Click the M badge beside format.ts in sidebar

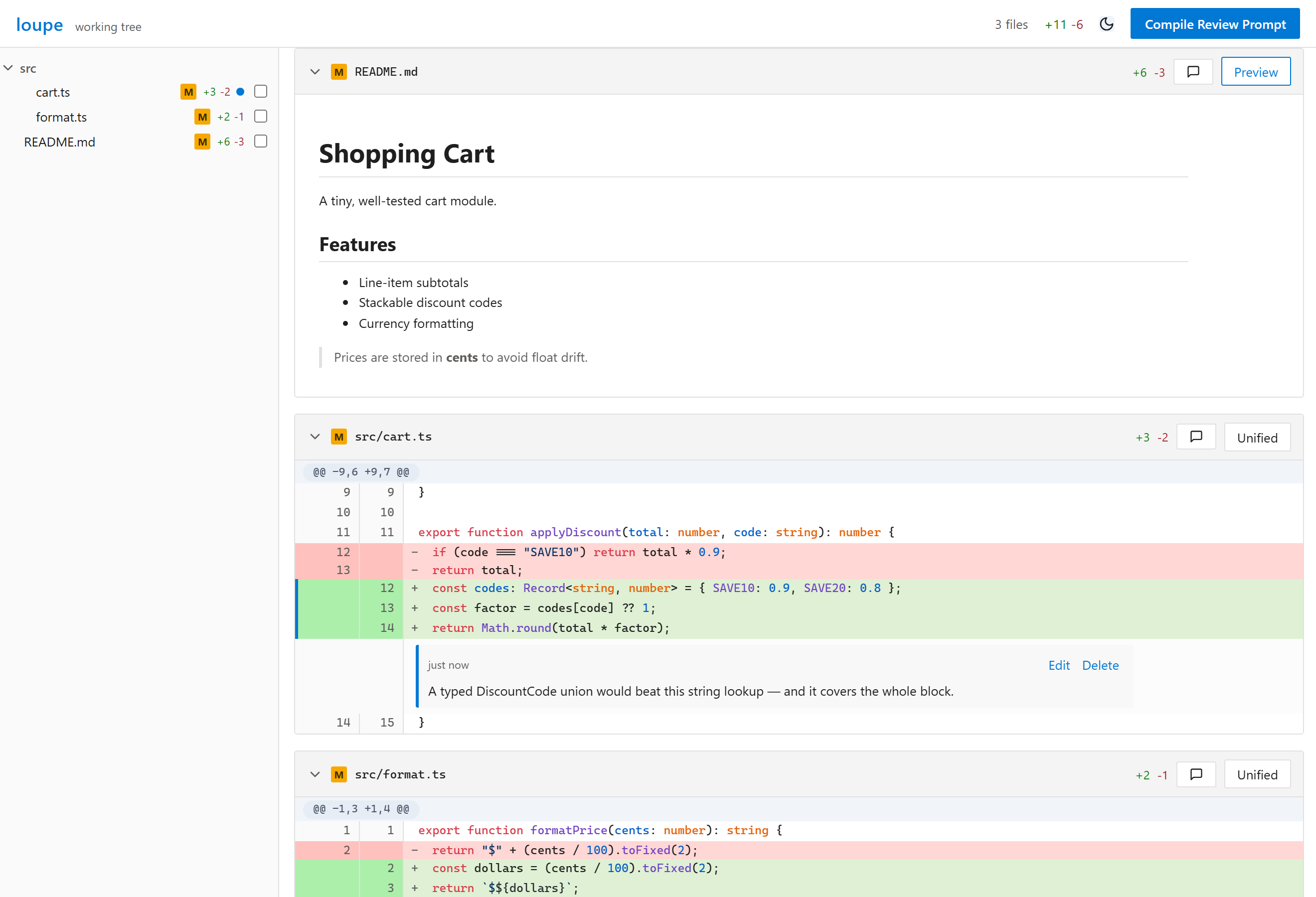coord(202,117)
